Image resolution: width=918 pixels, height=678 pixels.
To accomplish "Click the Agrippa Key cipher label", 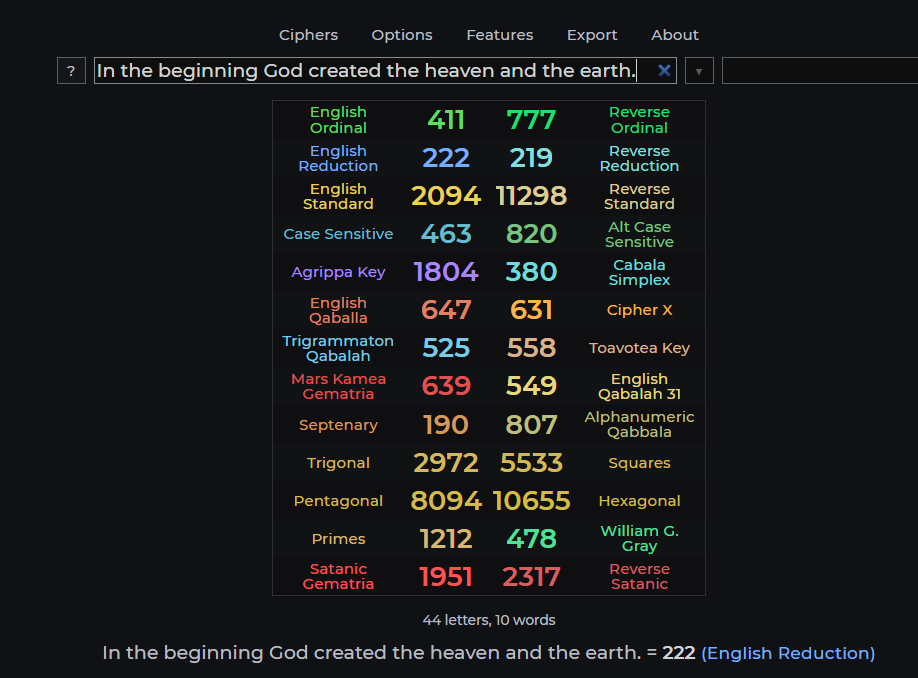I will click(x=338, y=272).
